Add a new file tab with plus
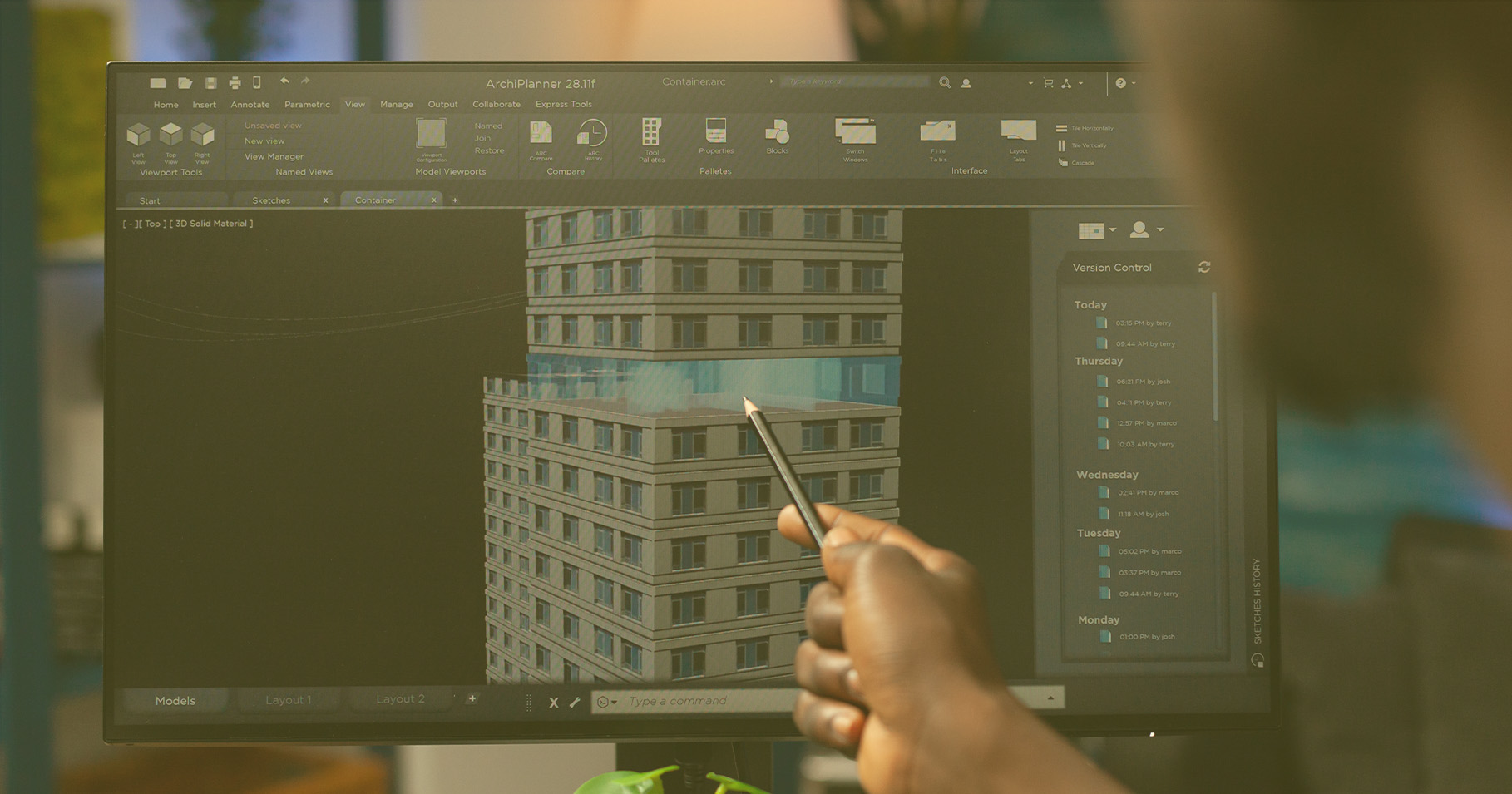1512x794 pixels. pos(455,200)
